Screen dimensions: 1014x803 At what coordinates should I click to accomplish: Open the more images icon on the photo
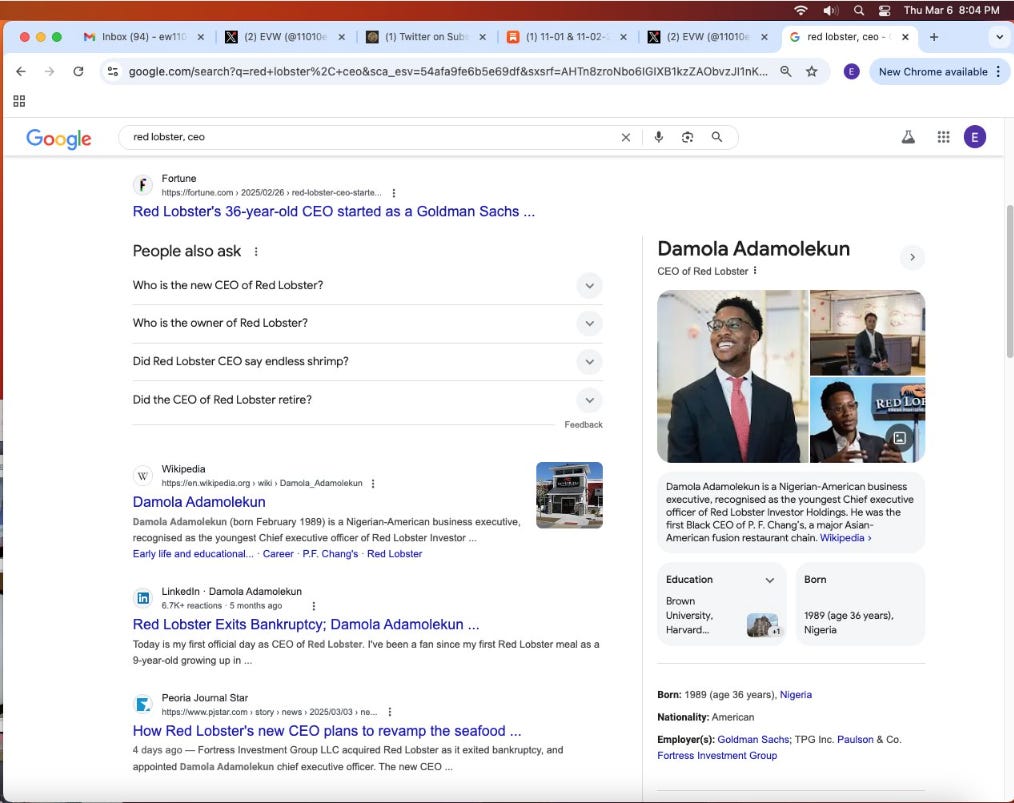[900, 438]
